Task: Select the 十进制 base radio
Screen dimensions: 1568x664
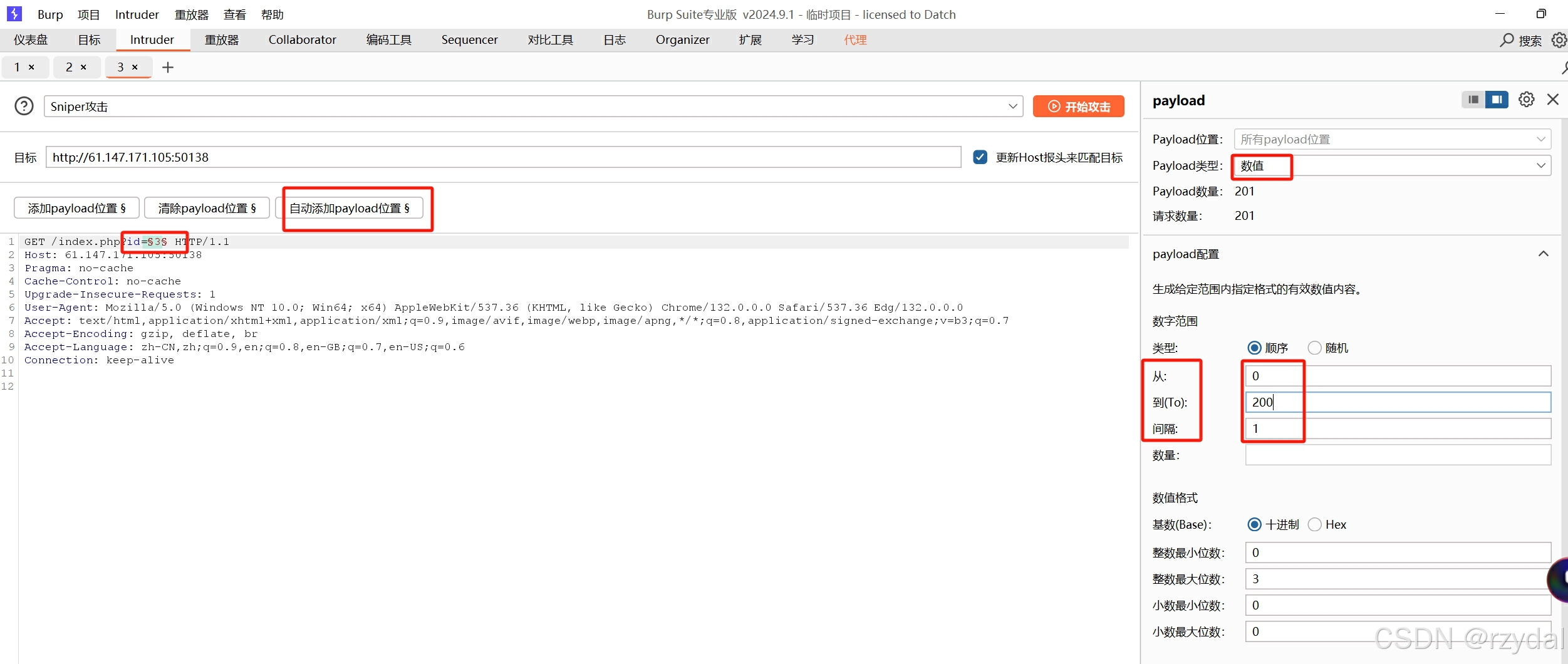Action: pyautogui.click(x=1254, y=524)
